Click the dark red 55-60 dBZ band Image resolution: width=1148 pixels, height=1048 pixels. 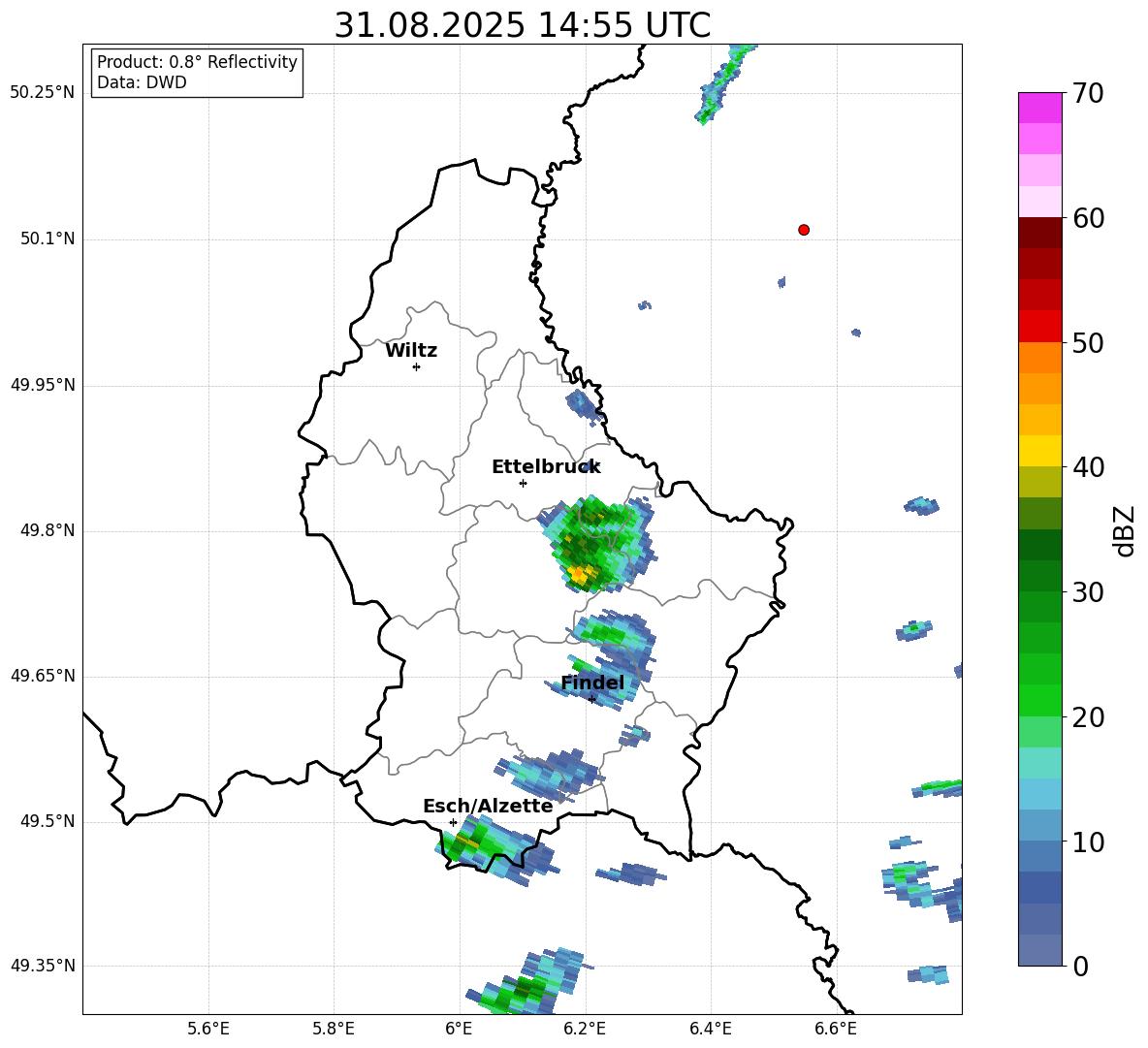pos(1039,249)
